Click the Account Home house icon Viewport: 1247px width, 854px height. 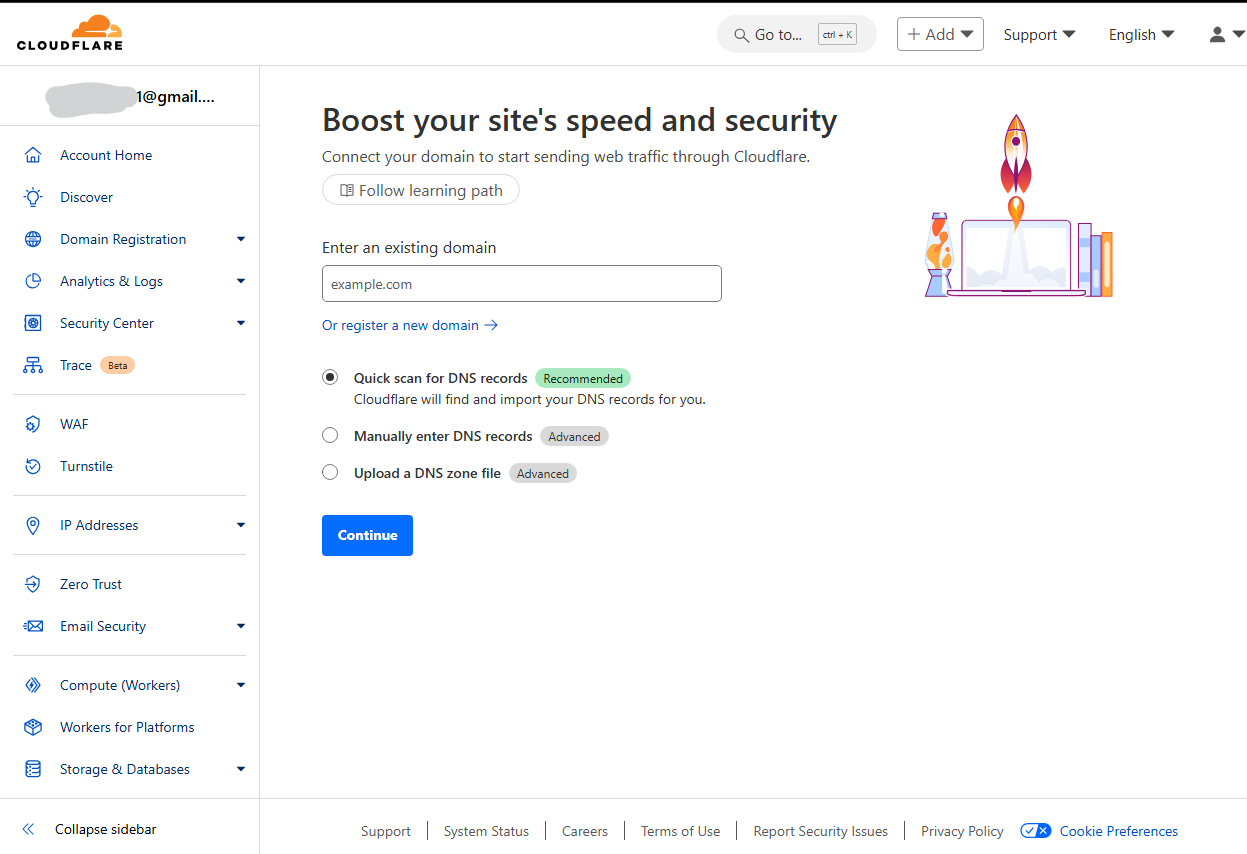point(33,155)
